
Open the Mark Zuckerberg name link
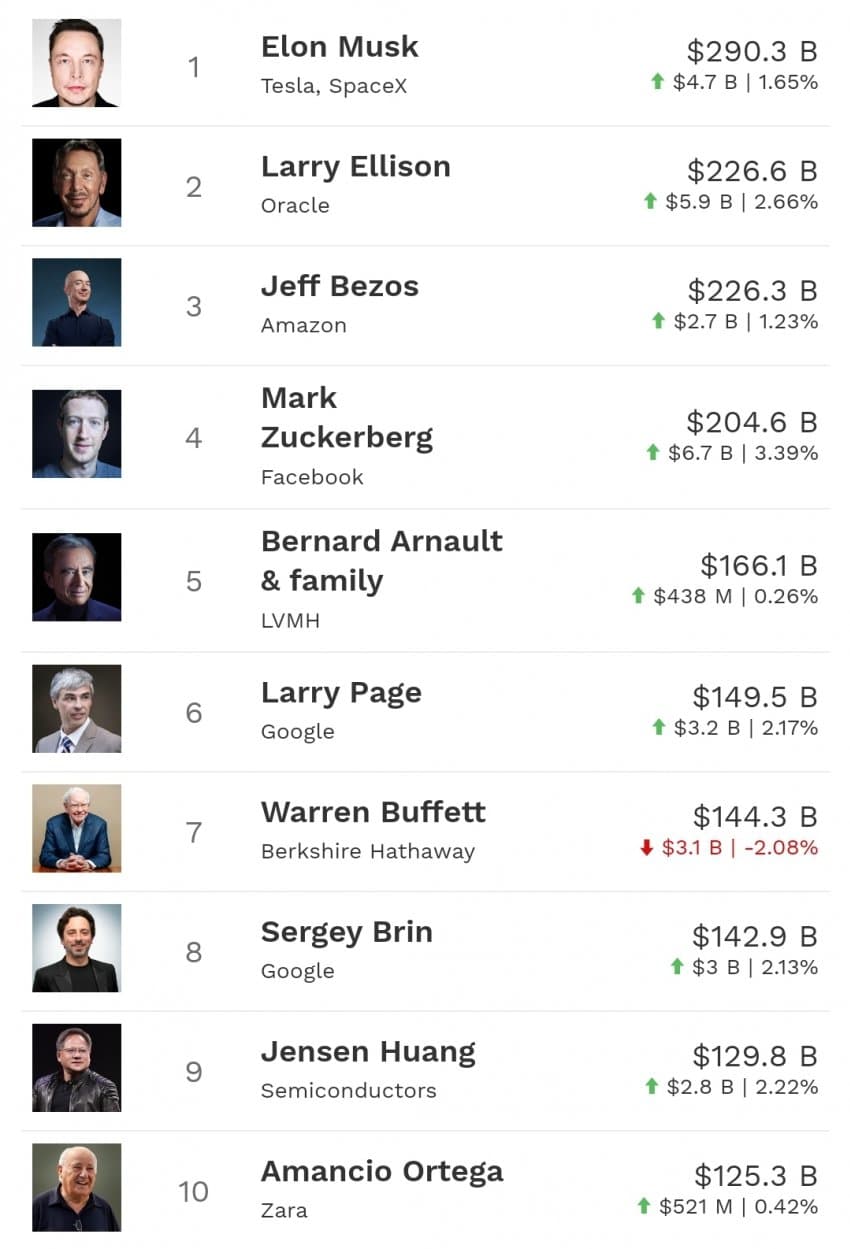pos(347,418)
